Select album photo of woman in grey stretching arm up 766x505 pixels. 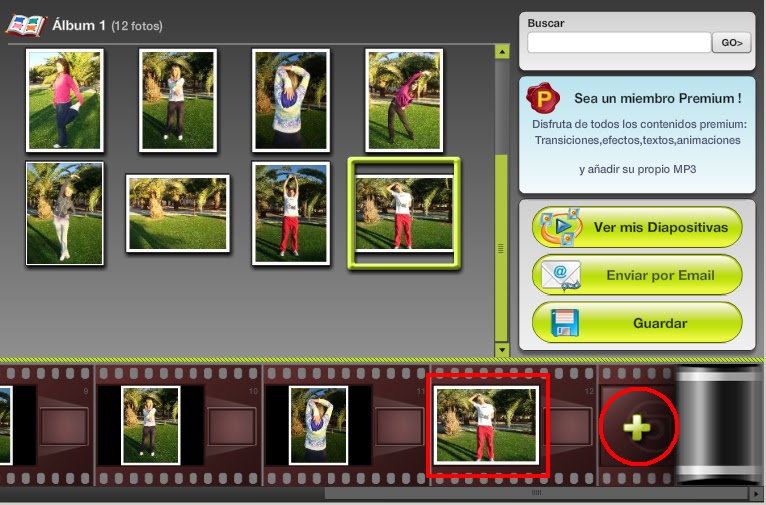point(64,213)
